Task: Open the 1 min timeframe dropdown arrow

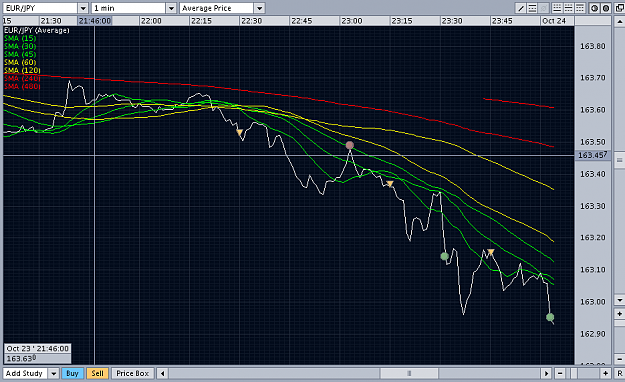Action: click(171, 8)
